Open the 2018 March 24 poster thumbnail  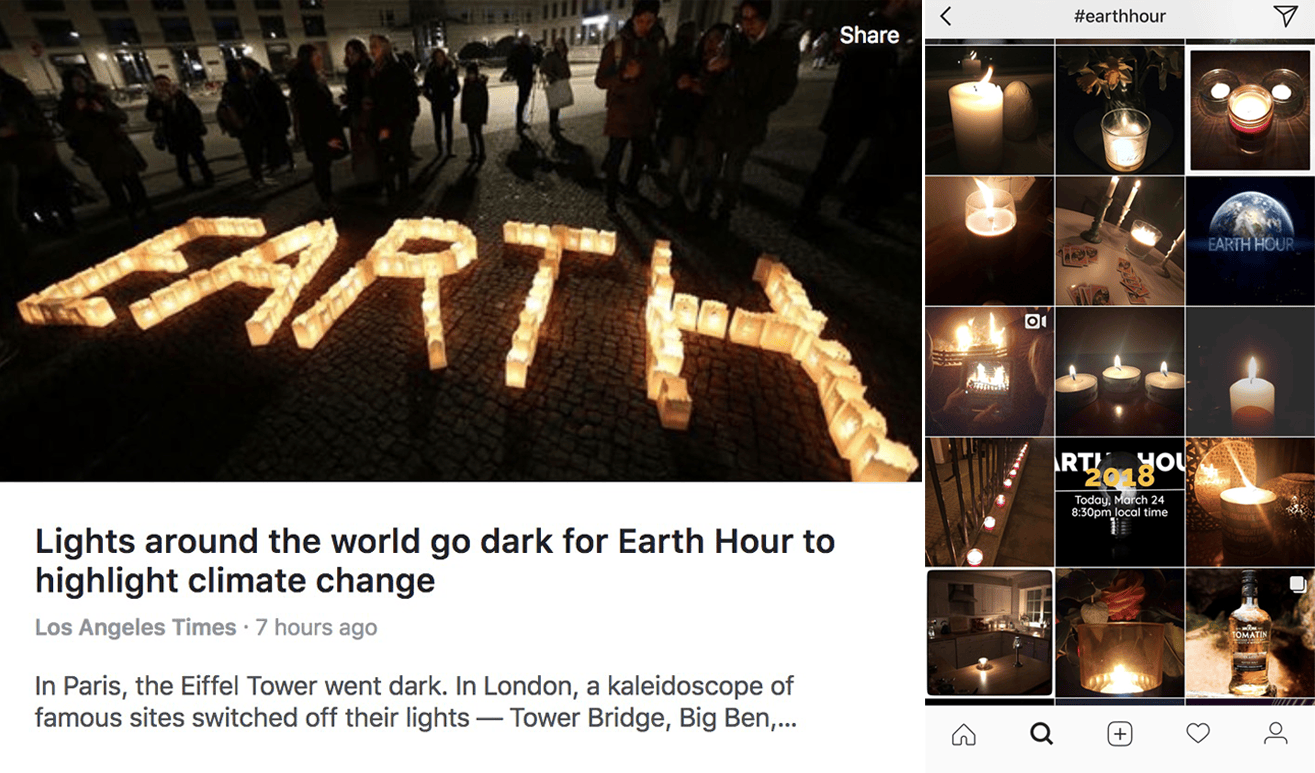[1120, 502]
